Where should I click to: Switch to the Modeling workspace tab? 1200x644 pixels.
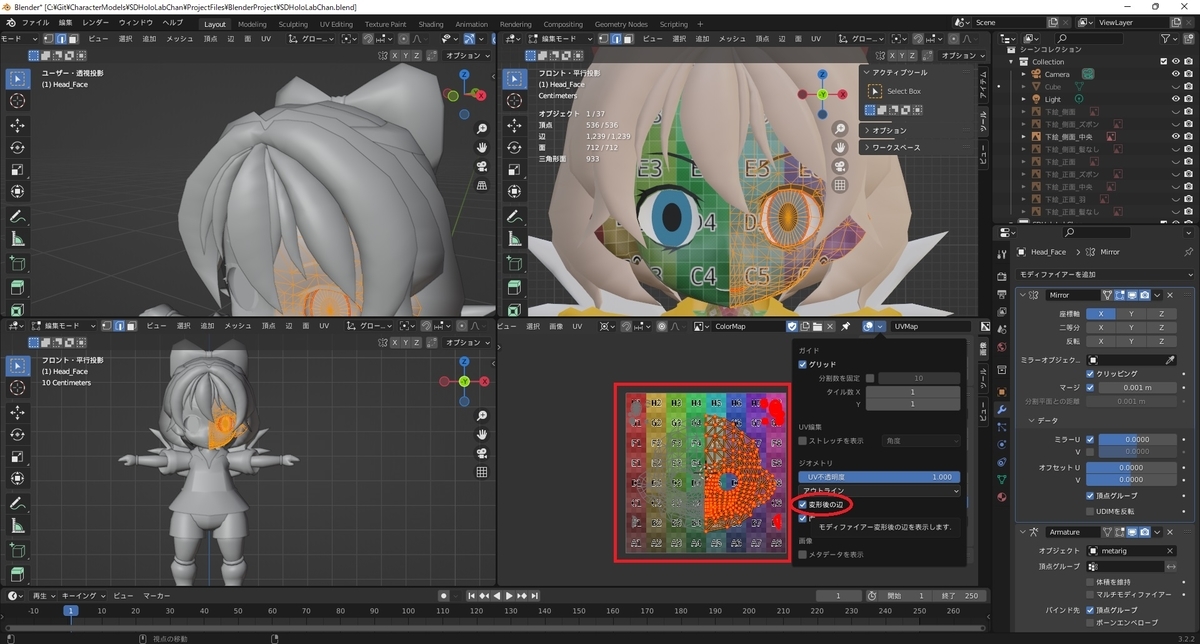pyautogui.click(x=252, y=23)
